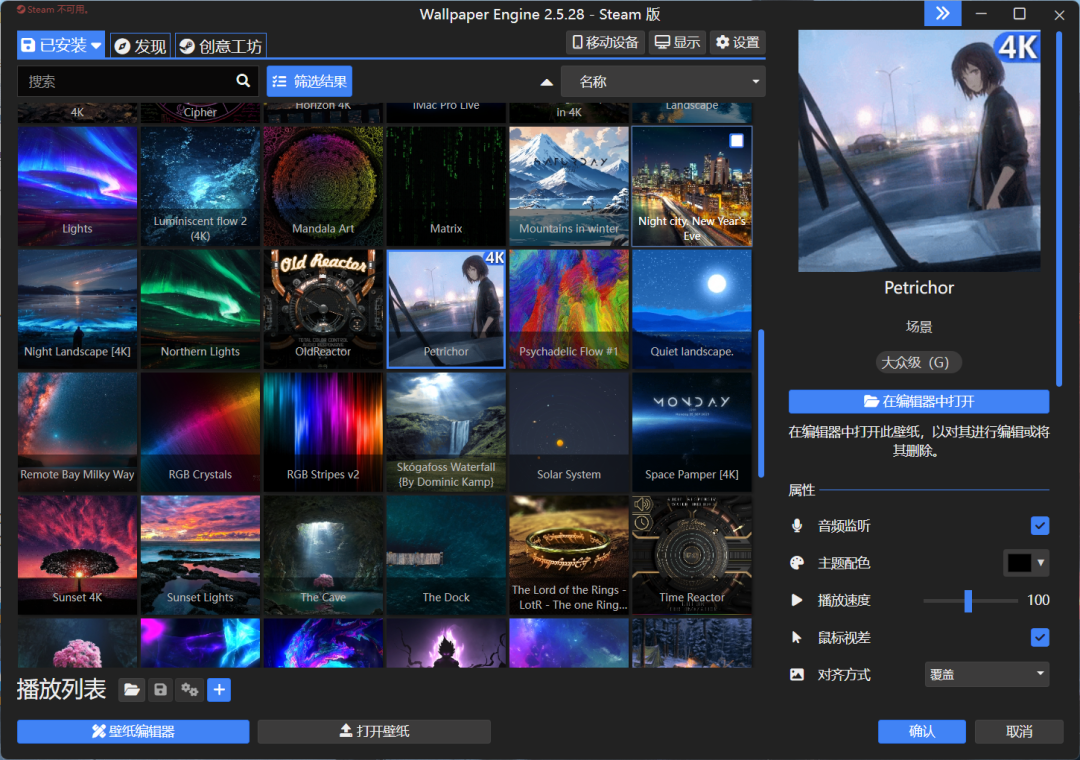Toggle ascending sort order arrow
This screenshot has width=1080, height=760.
pos(546,82)
